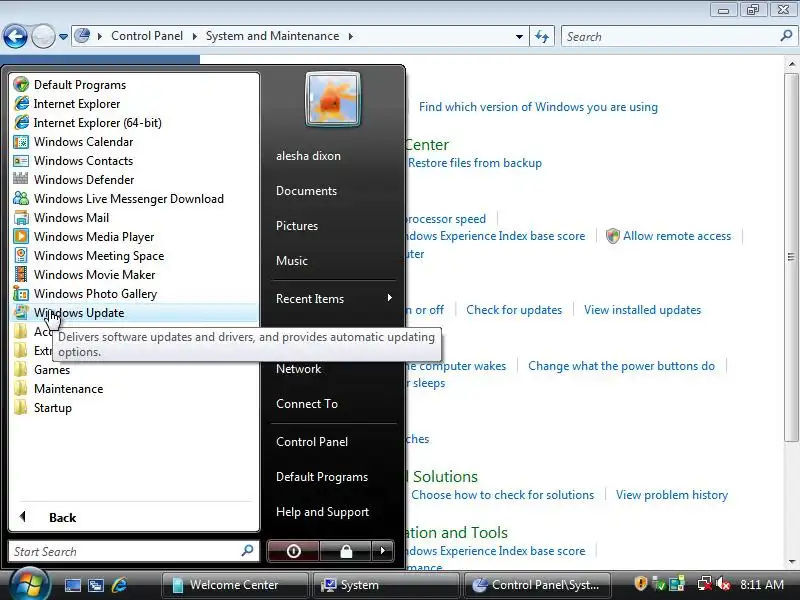The image size is (800, 600).
Task: Click Check for updates link
Action: click(x=514, y=310)
